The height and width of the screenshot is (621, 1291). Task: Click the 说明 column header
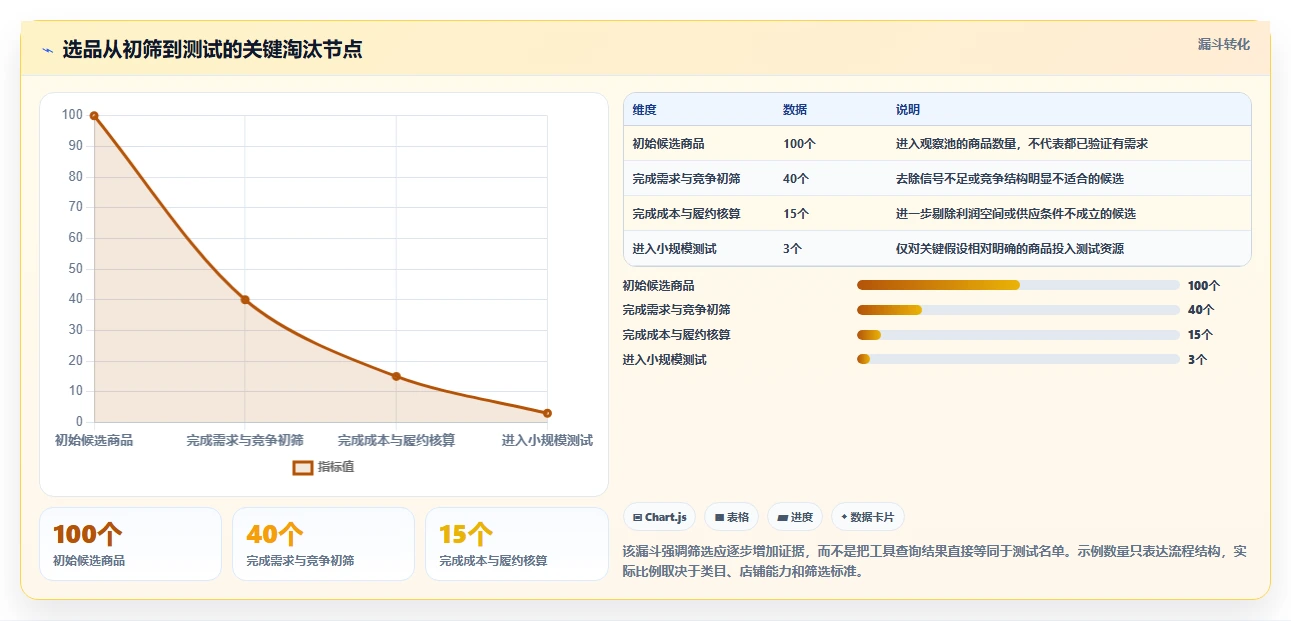click(x=908, y=110)
